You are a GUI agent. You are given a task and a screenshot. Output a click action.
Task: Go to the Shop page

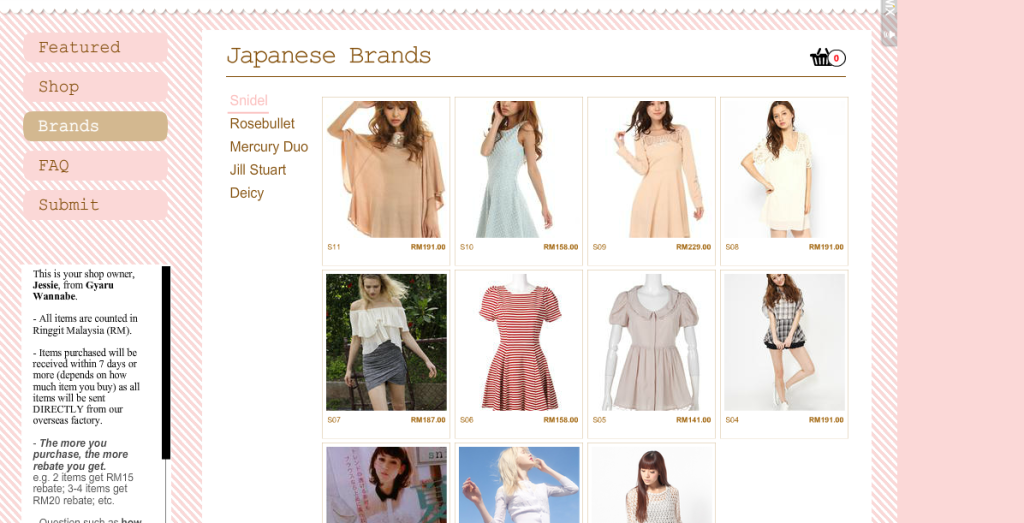[x=95, y=87]
